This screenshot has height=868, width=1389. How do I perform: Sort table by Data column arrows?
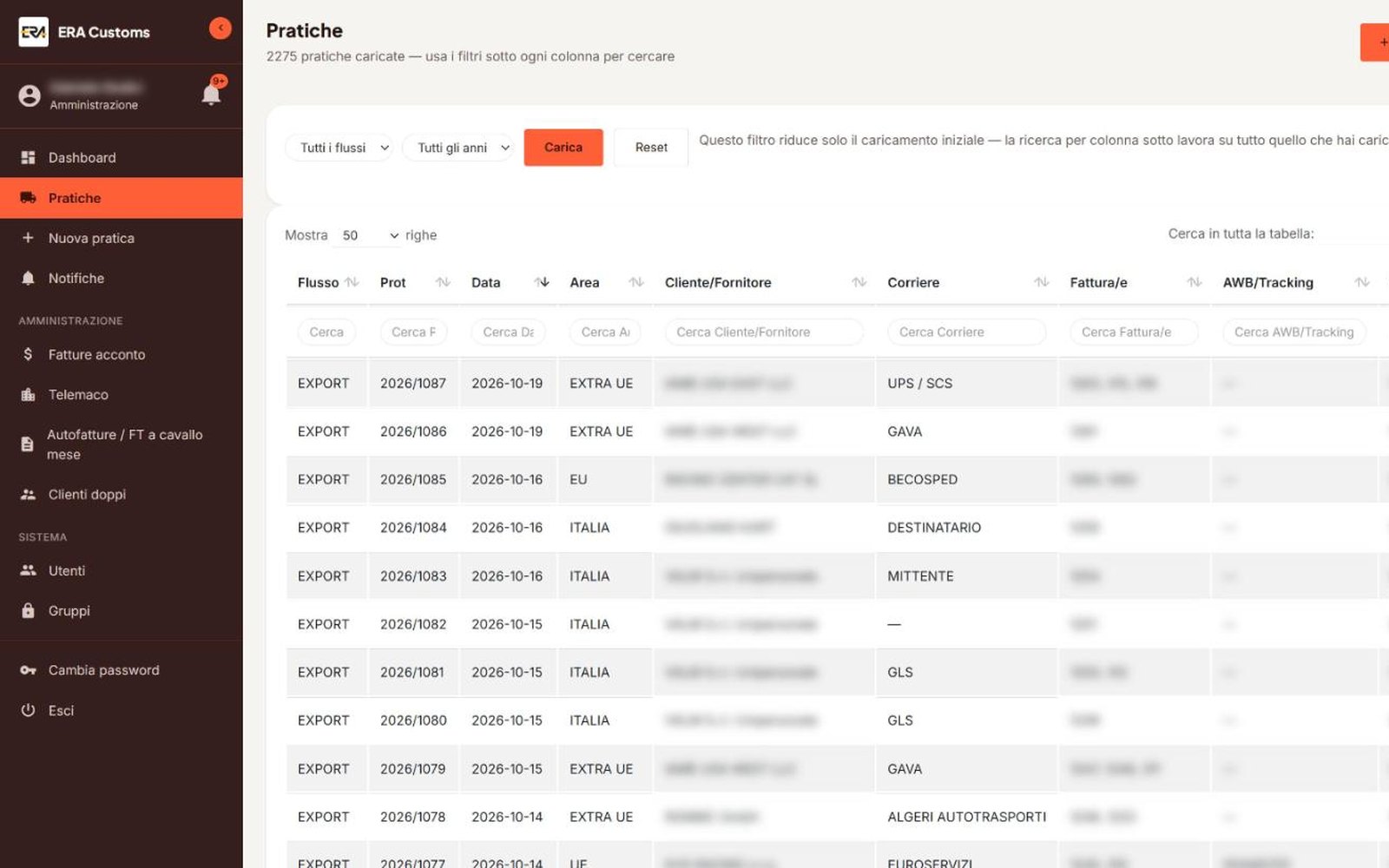(543, 282)
